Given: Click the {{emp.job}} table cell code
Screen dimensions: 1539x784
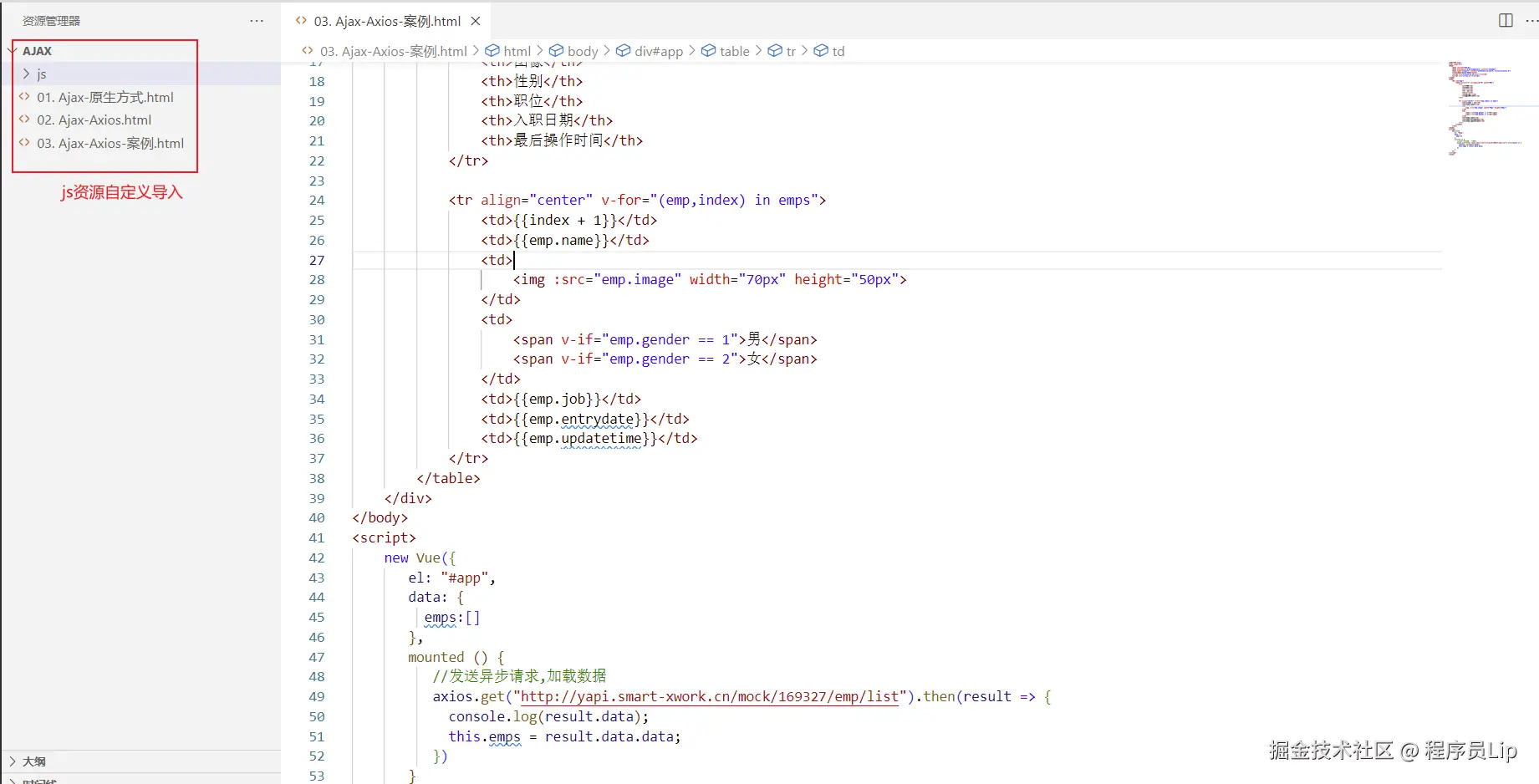Looking at the screenshot, I should pos(561,400).
